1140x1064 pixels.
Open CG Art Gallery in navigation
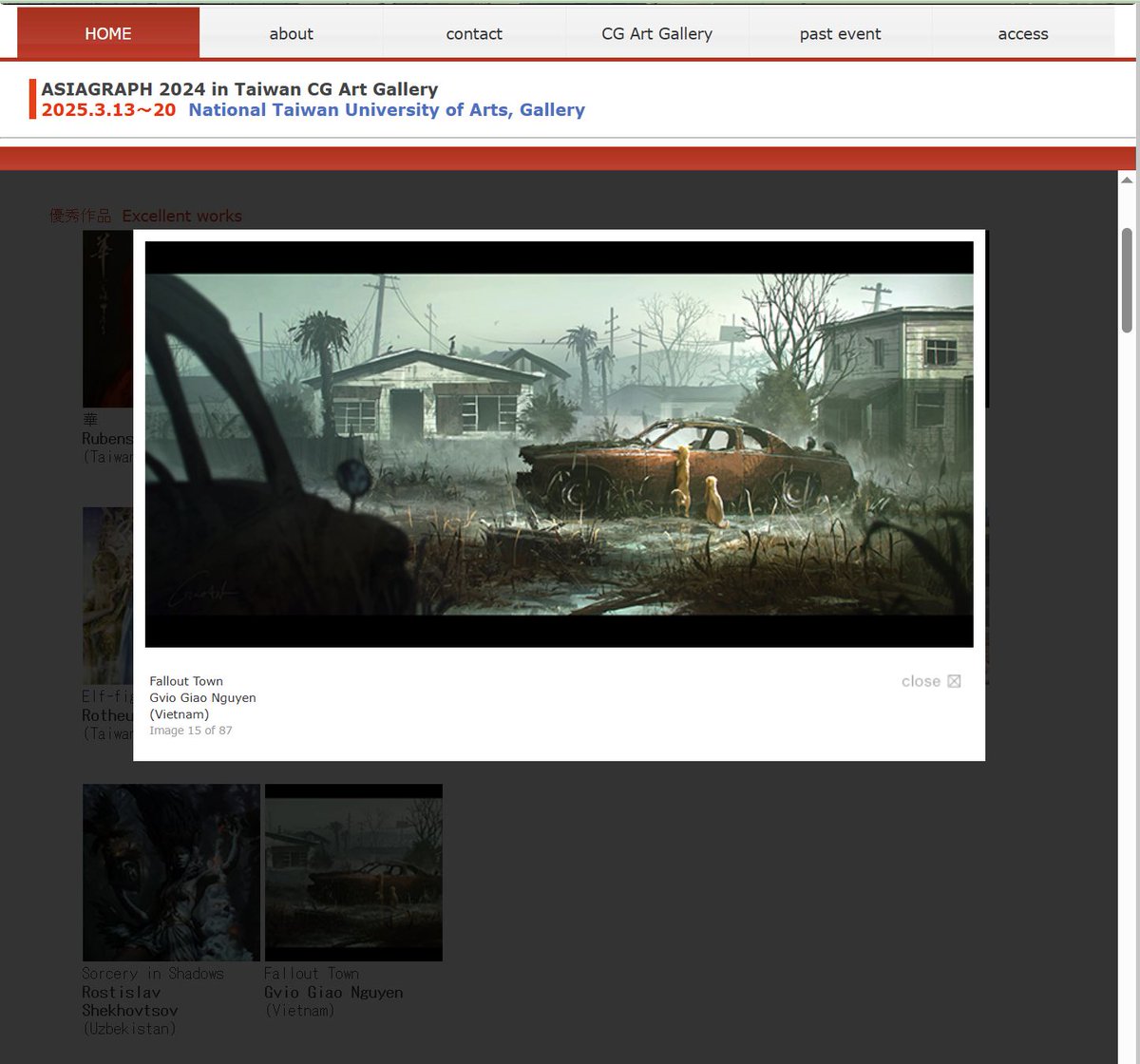(656, 33)
